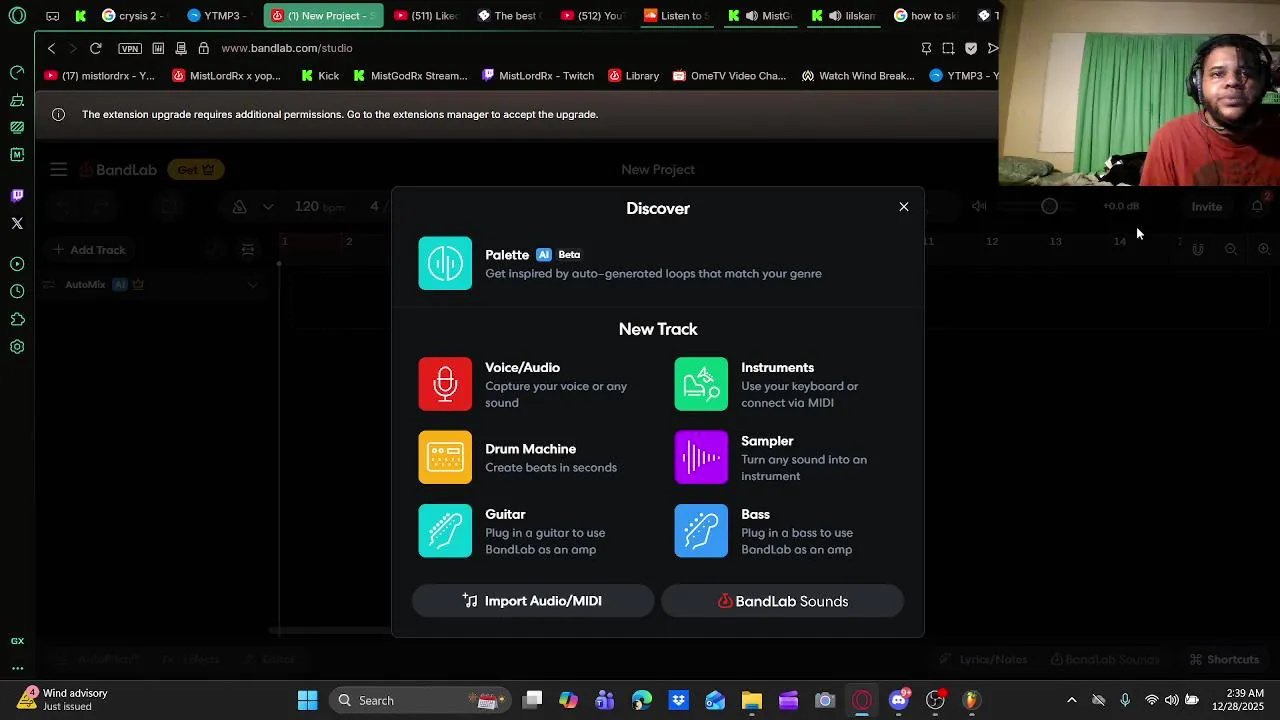
Task: Click the Invite button
Action: coord(1206,207)
